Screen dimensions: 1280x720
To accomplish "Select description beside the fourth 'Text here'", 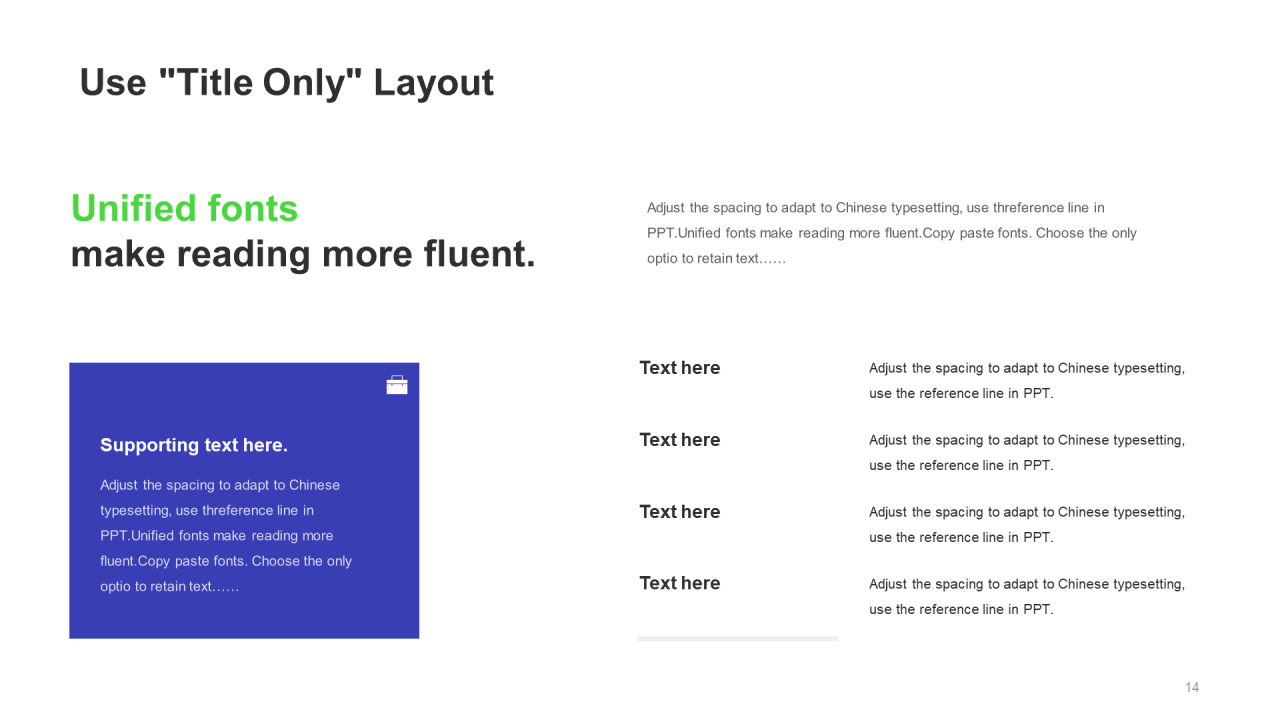I will (x=1027, y=597).
